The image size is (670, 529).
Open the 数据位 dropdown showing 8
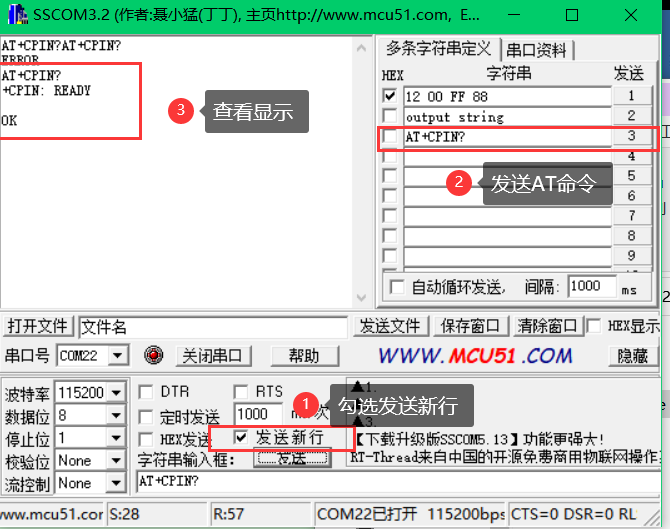[x=116, y=415]
